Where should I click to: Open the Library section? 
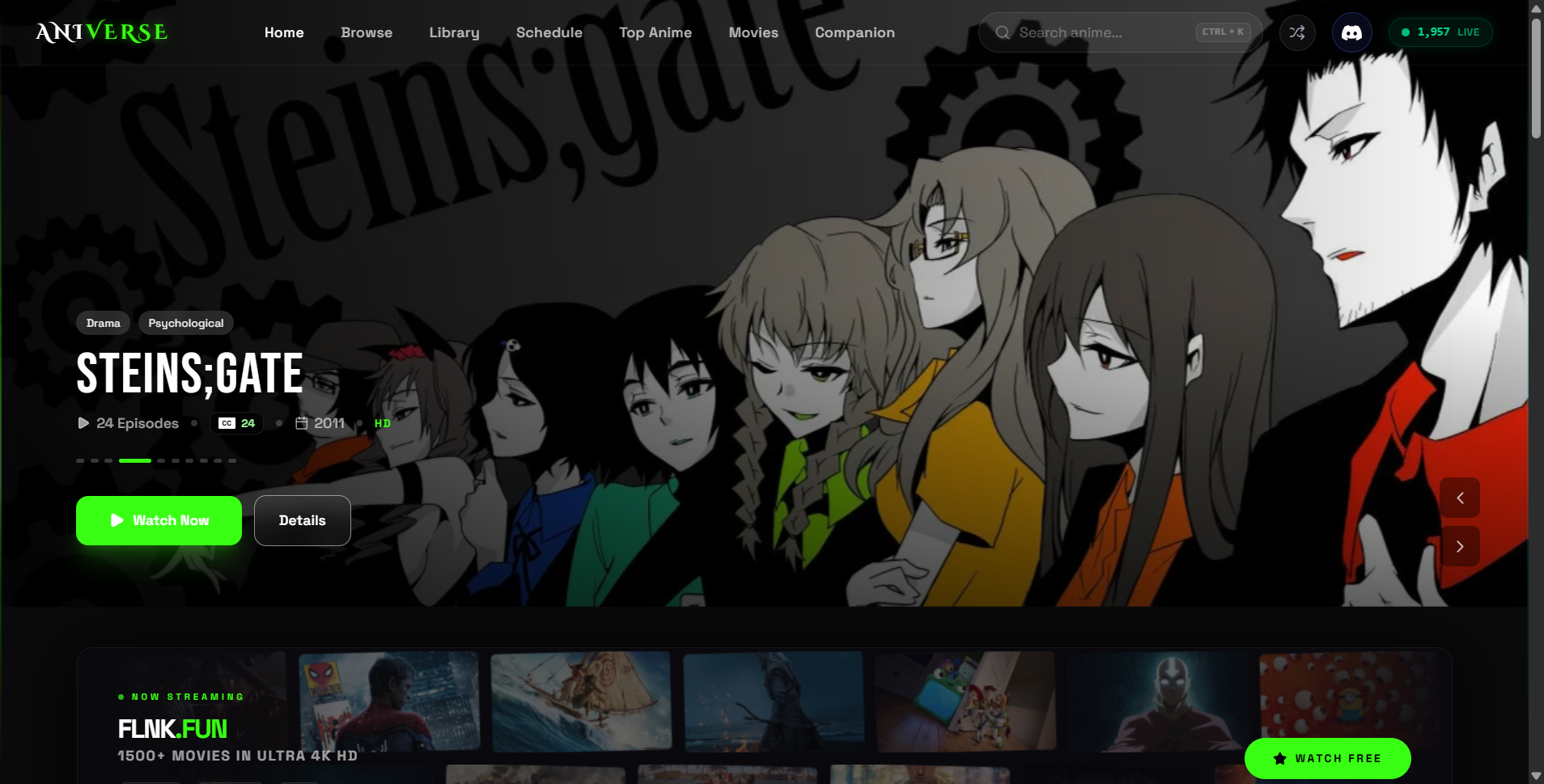pos(454,32)
